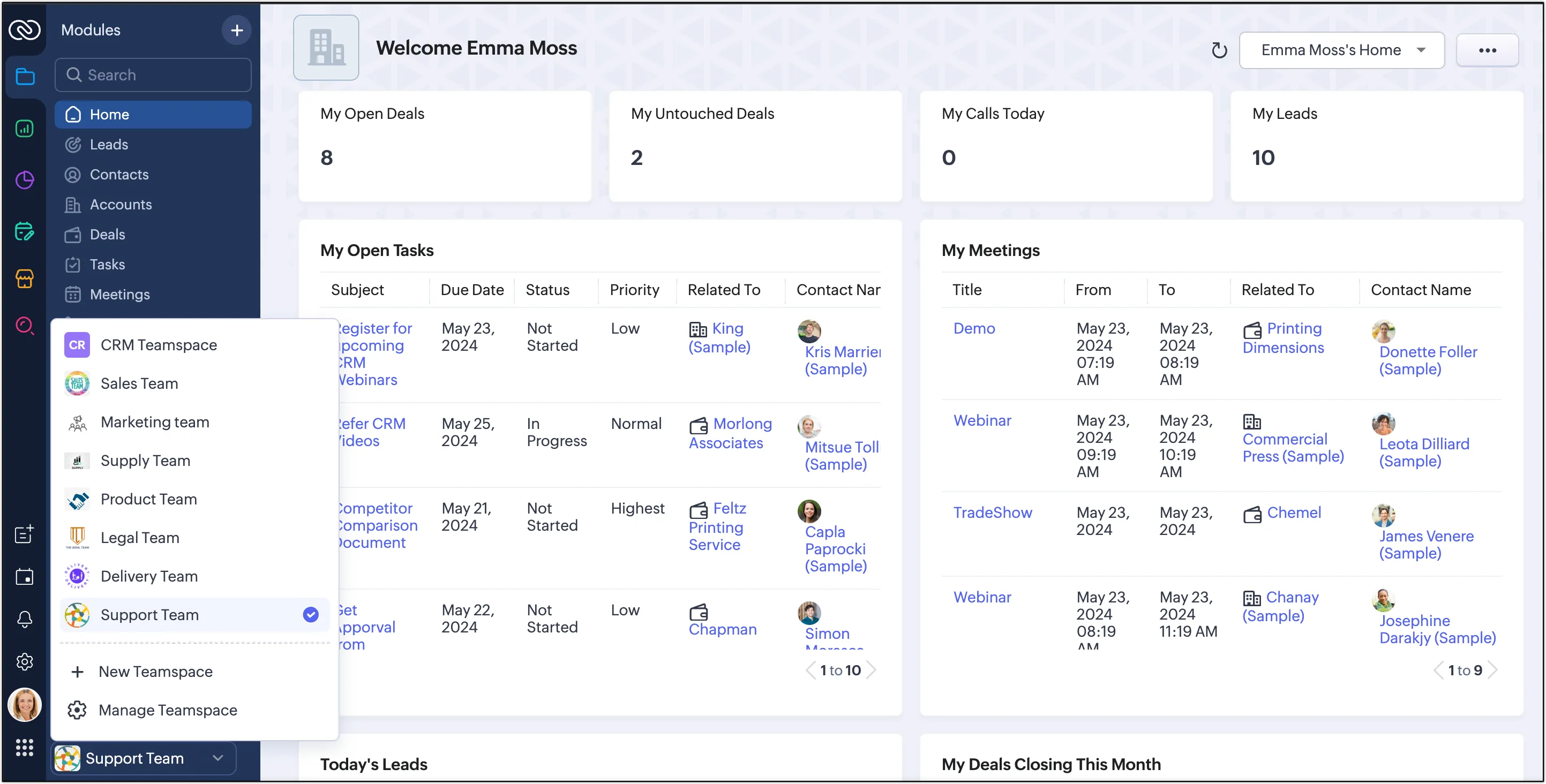This screenshot has width=1546, height=784.
Task: Open the Leads module in sidebar
Action: click(109, 145)
